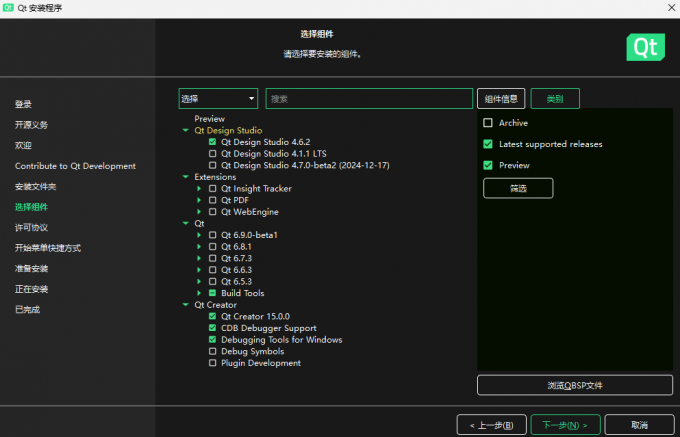Uncheck Latest supported releases filter
The height and width of the screenshot is (437, 680).
tap(488, 144)
